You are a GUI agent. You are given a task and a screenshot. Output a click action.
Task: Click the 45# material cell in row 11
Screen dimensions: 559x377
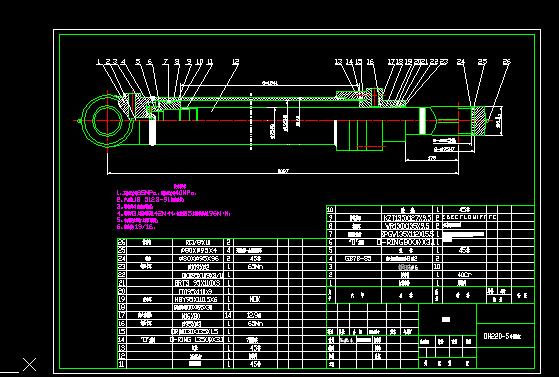(255, 364)
